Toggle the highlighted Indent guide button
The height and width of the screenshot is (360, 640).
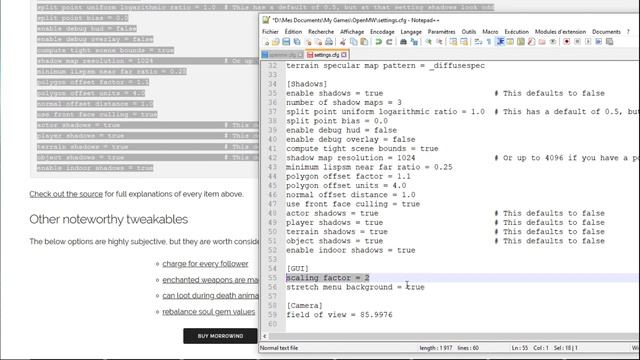tap(500, 42)
